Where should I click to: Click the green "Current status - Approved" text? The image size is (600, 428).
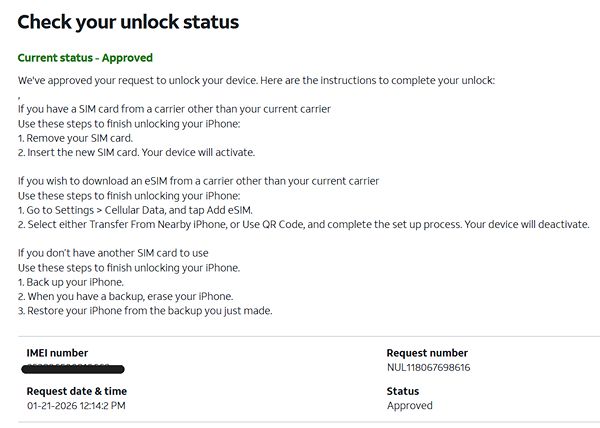click(85, 59)
